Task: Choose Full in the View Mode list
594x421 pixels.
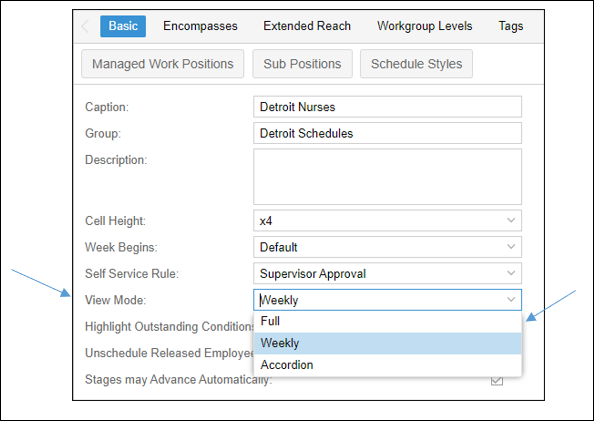Action: pos(387,321)
